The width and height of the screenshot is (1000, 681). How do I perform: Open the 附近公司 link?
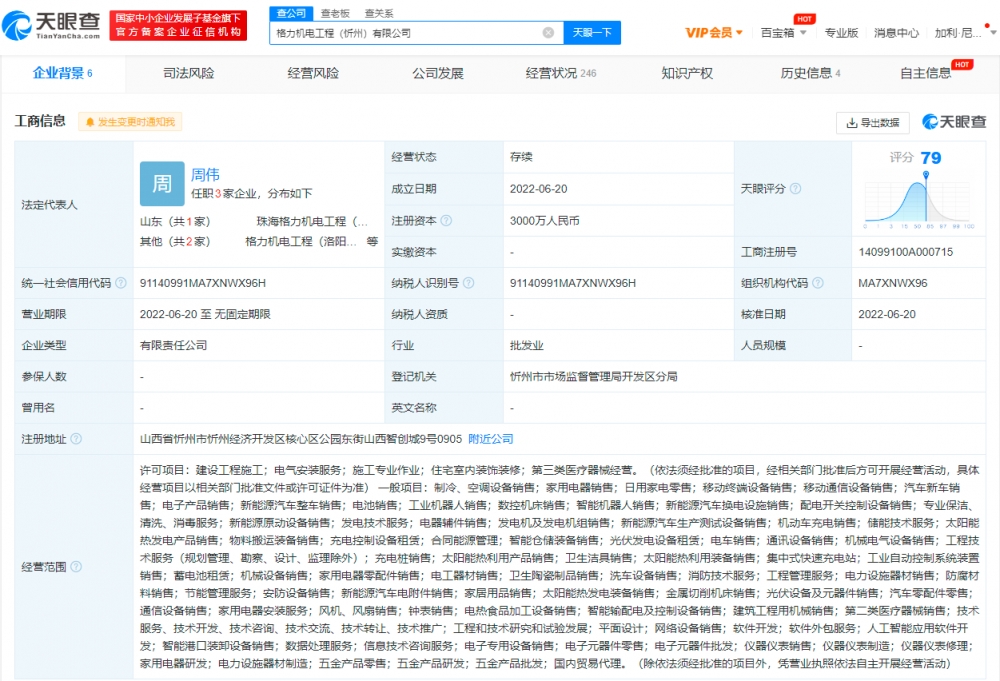pos(491,439)
